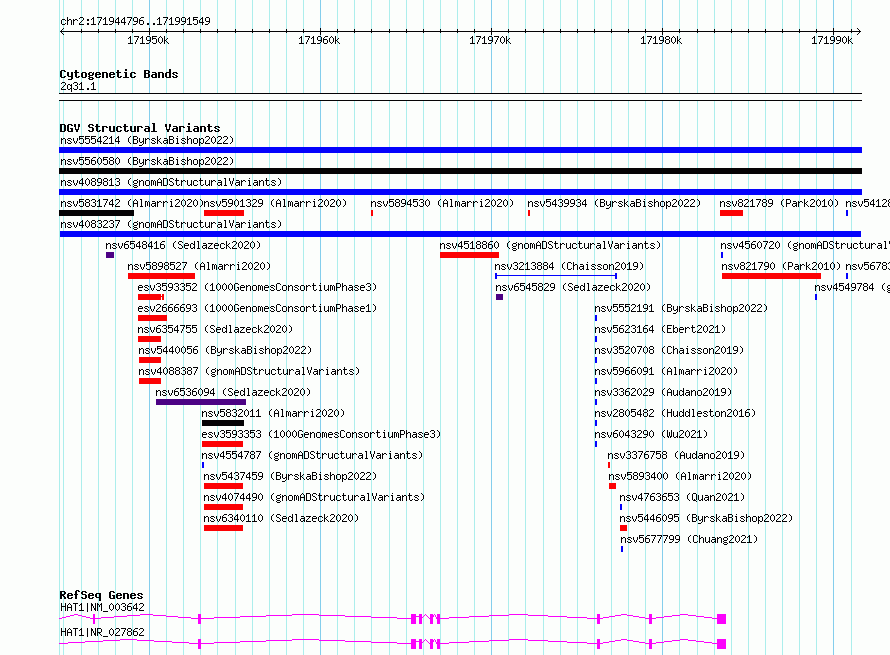Viewport: 890px width, 655px height.
Task: Select nsv5623164 (Ebert2021) label
Action: [660, 329]
